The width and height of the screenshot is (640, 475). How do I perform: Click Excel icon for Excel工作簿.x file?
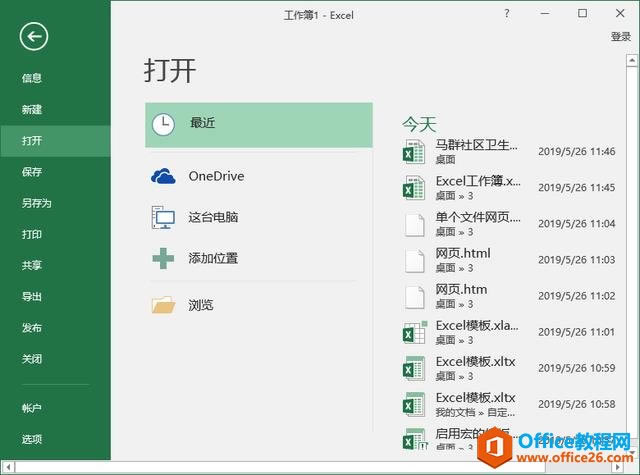point(414,188)
